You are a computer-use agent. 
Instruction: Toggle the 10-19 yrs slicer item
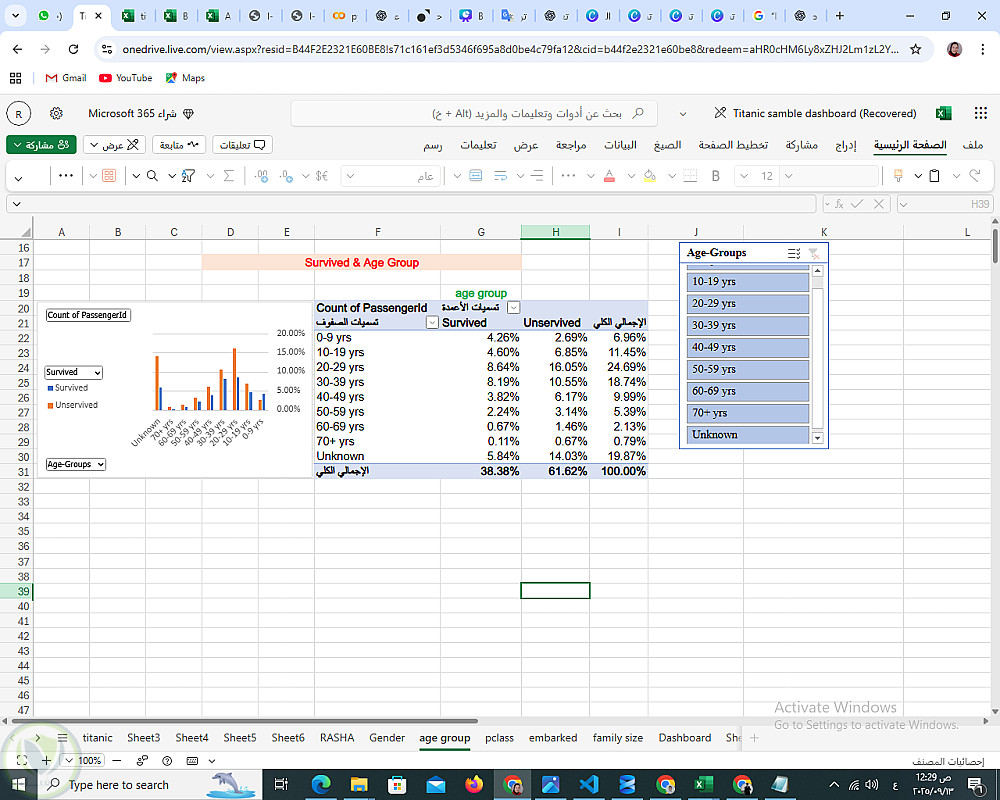(x=747, y=282)
